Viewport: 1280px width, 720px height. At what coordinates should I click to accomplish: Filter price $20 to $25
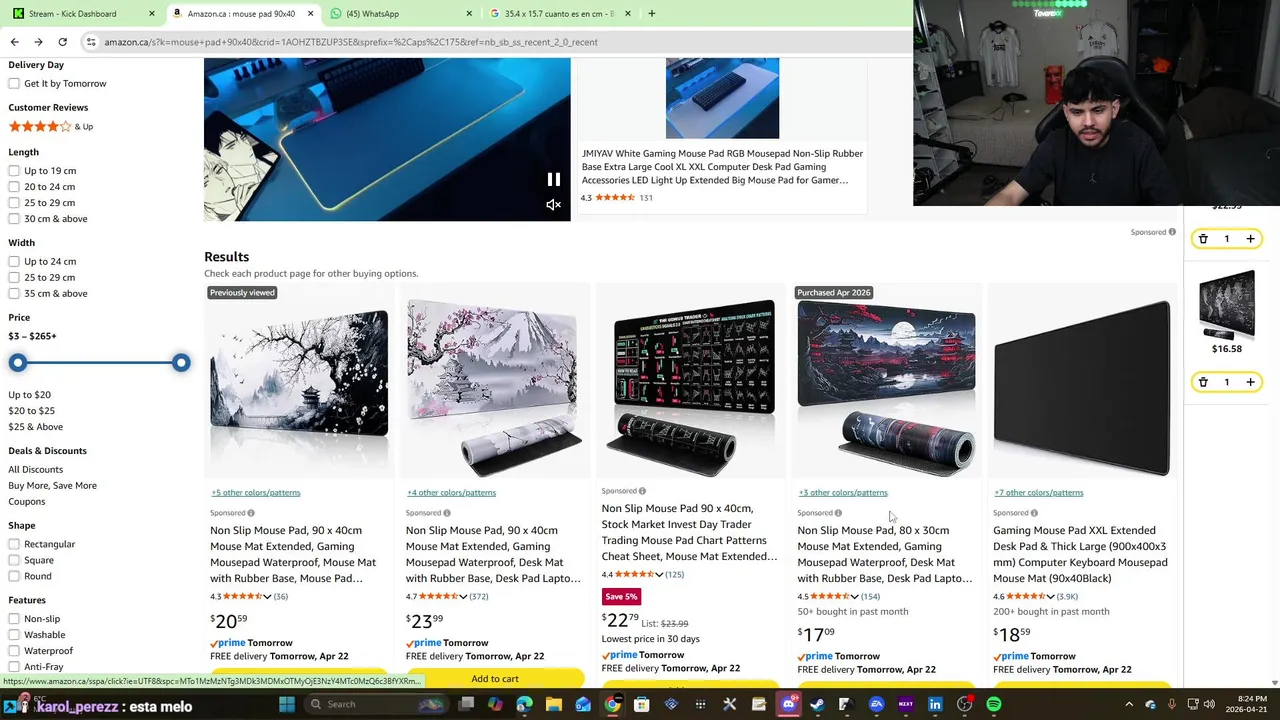point(32,411)
